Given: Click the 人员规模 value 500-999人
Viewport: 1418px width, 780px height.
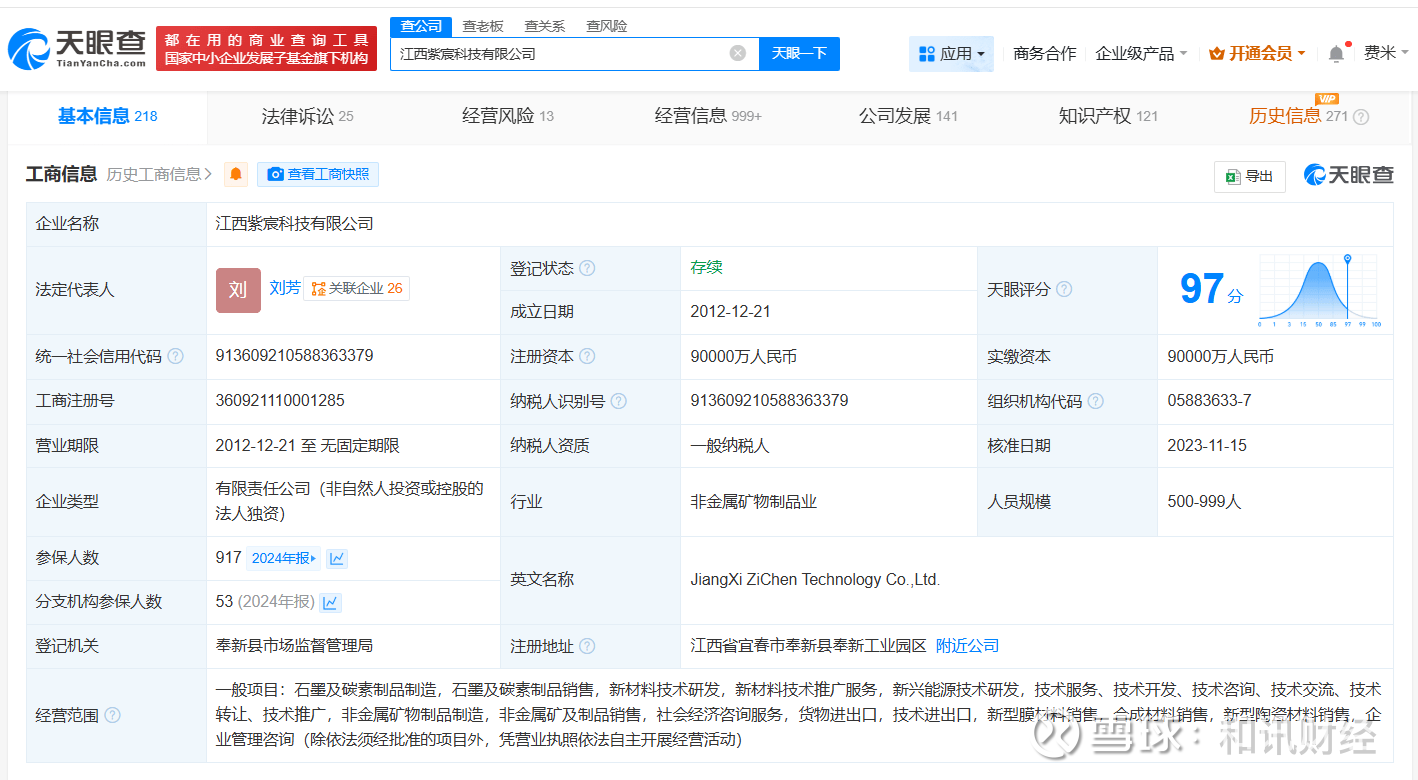Looking at the screenshot, I should pos(1204,502).
